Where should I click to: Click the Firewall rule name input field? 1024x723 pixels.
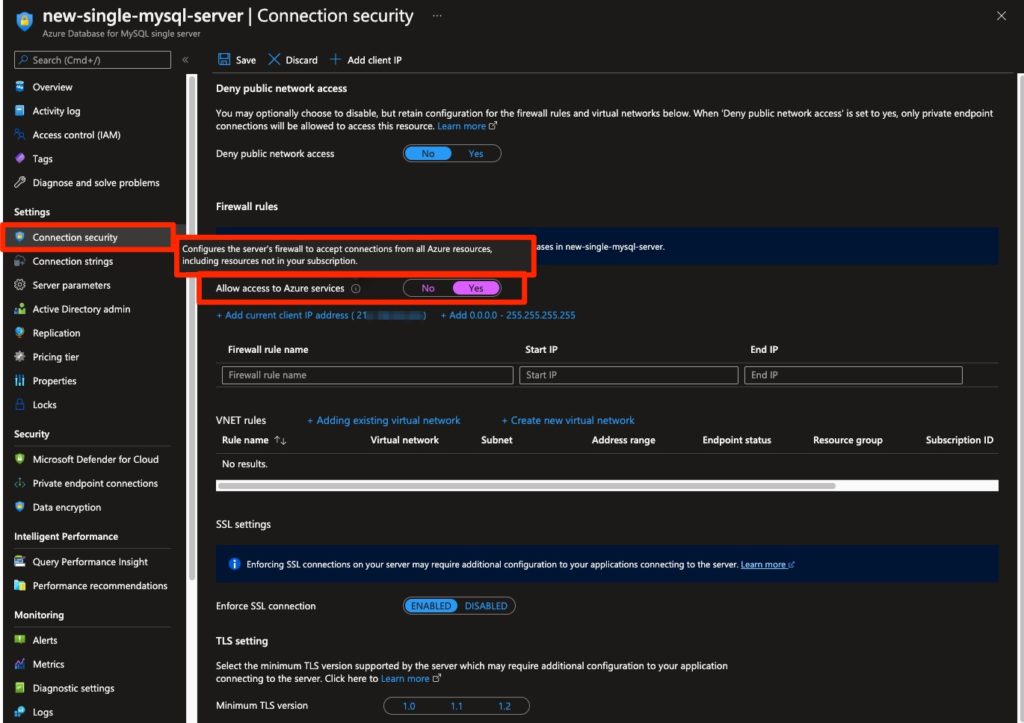367,375
